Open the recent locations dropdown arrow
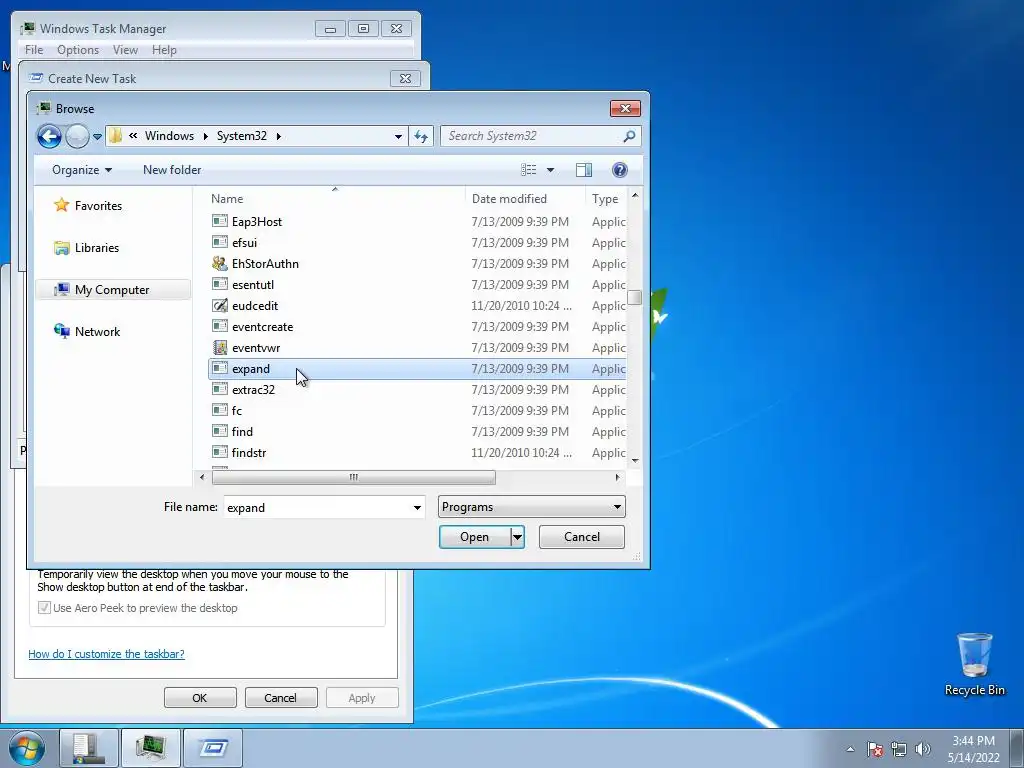Image resolution: width=1024 pixels, height=768 pixels. pos(97,136)
